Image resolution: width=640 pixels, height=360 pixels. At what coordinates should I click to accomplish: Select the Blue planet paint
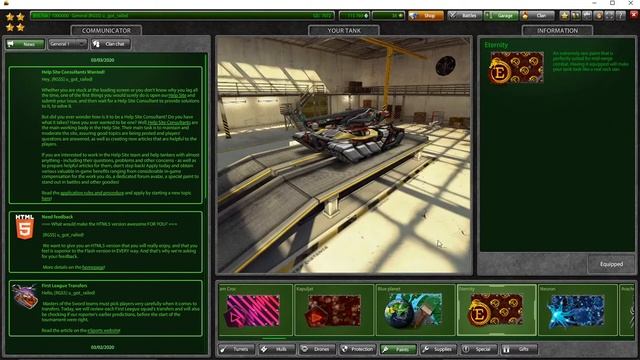(415, 310)
